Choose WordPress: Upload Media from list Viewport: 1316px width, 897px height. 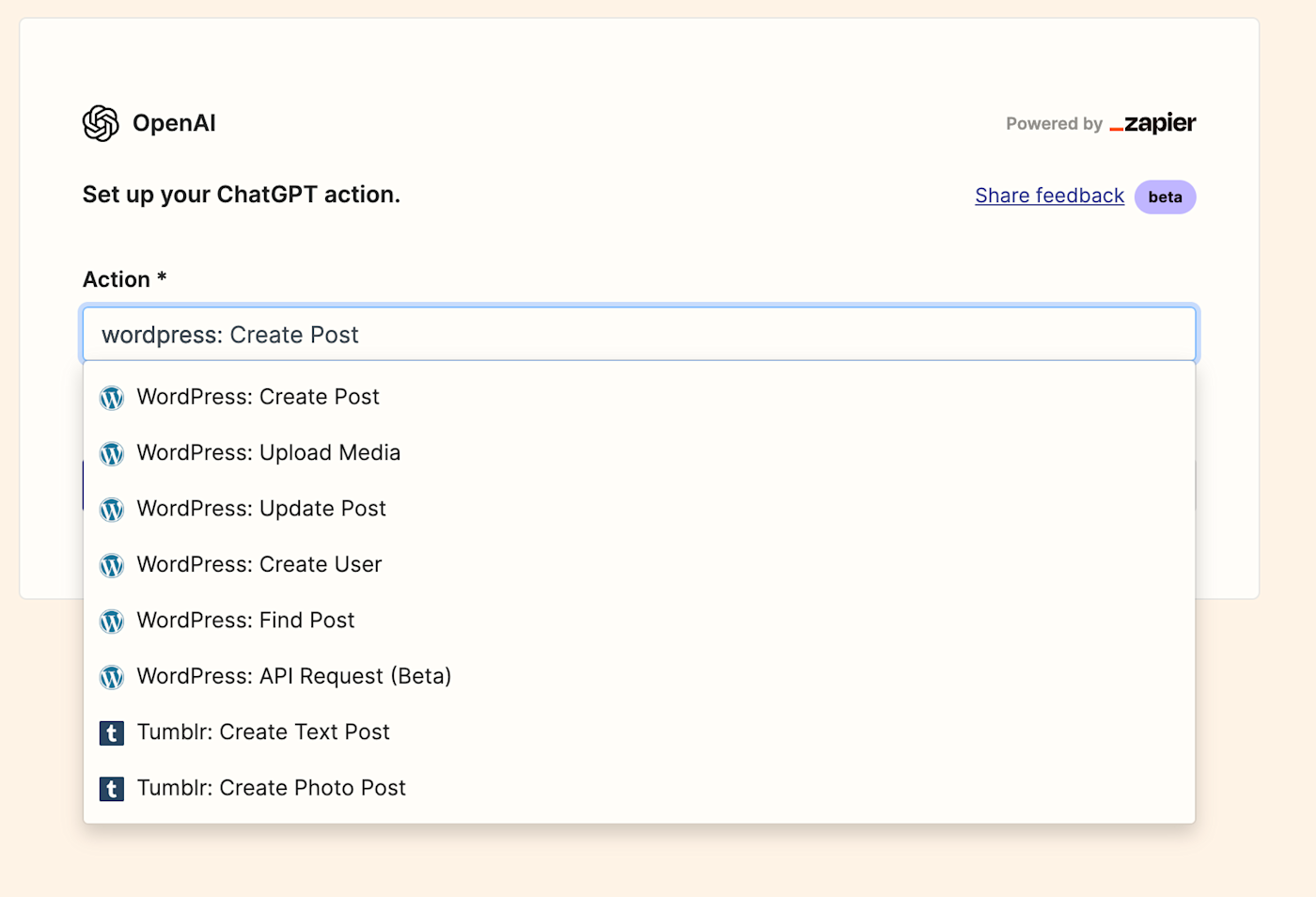[269, 453]
